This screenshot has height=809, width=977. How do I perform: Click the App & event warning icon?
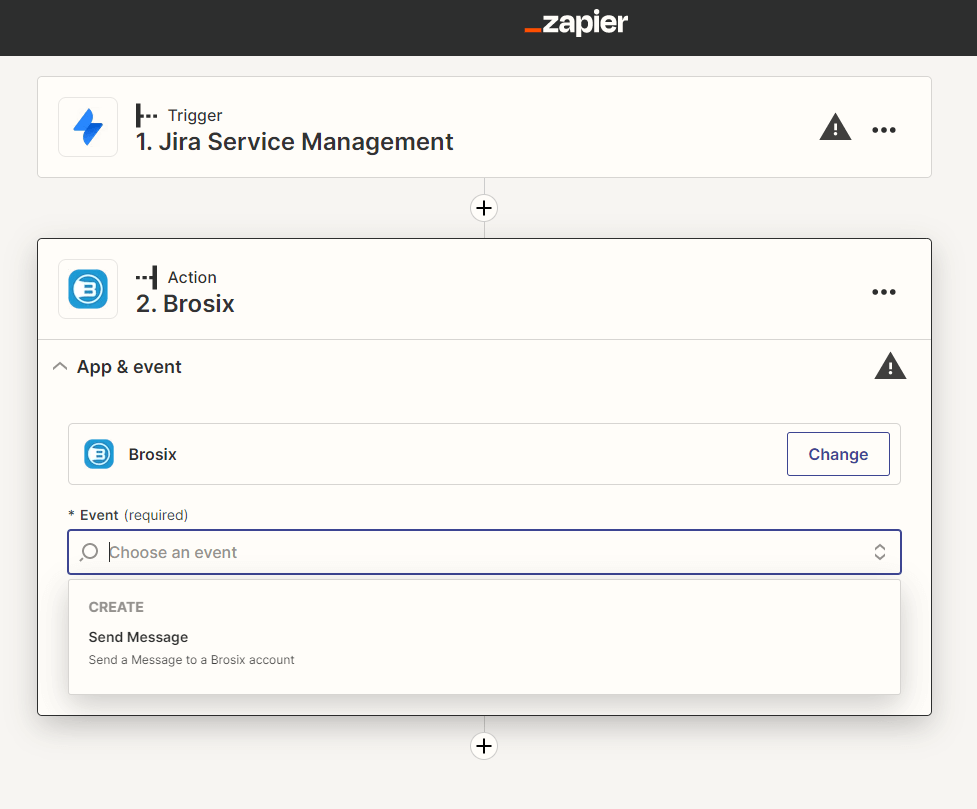[x=890, y=366]
